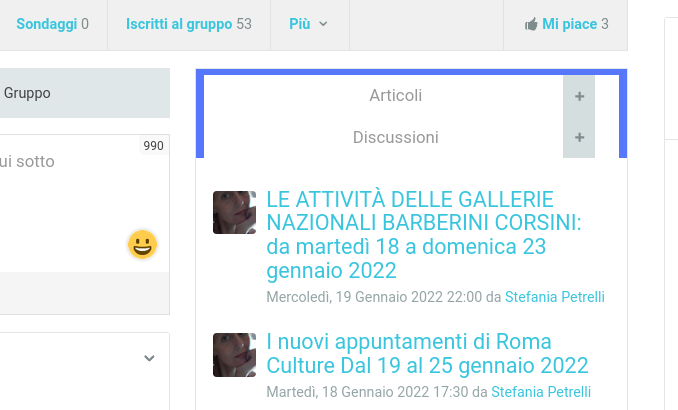Click the date Martedì, 18 Gennaio 2022 17:30
The image size is (678, 410).
[367, 392]
